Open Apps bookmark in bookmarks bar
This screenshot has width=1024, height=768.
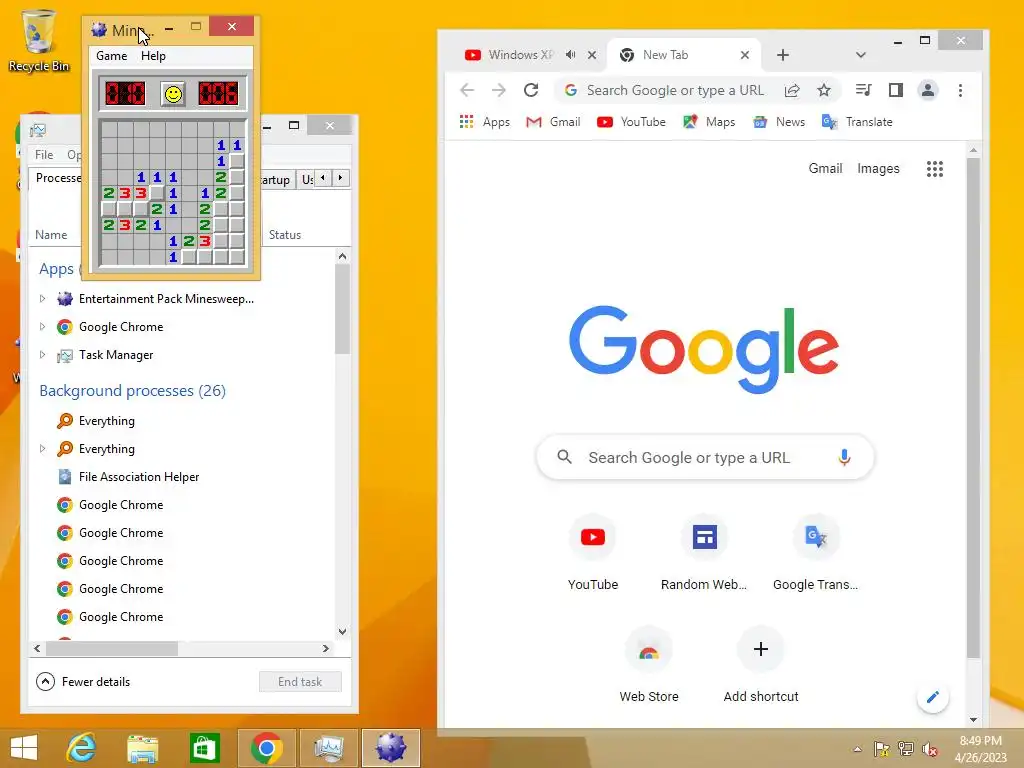pos(485,121)
